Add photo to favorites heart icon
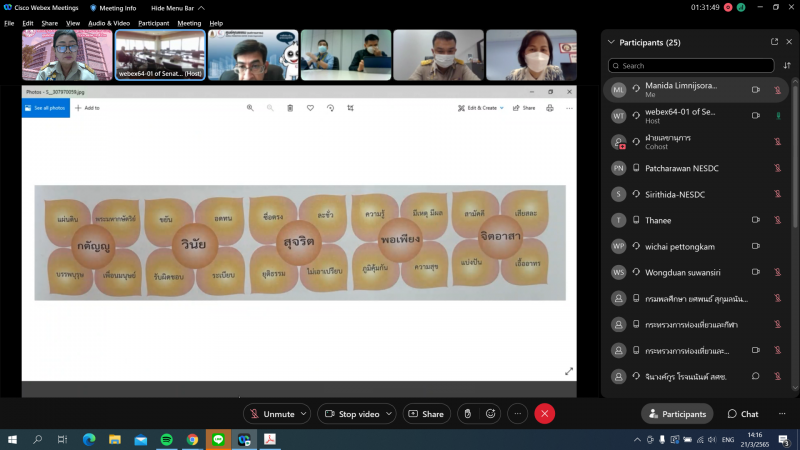Image resolution: width=800 pixels, height=450 pixels. pyautogui.click(x=310, y=108)
